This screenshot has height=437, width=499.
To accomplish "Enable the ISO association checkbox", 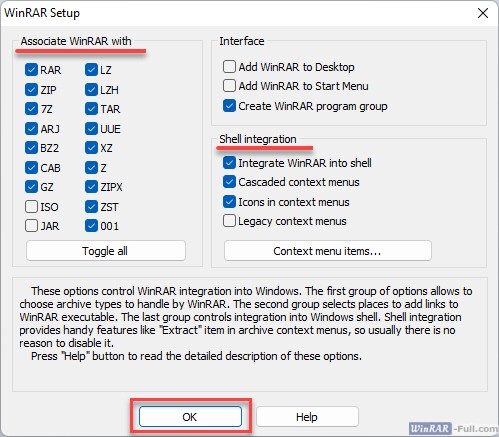I will click(x=31, y=207).
